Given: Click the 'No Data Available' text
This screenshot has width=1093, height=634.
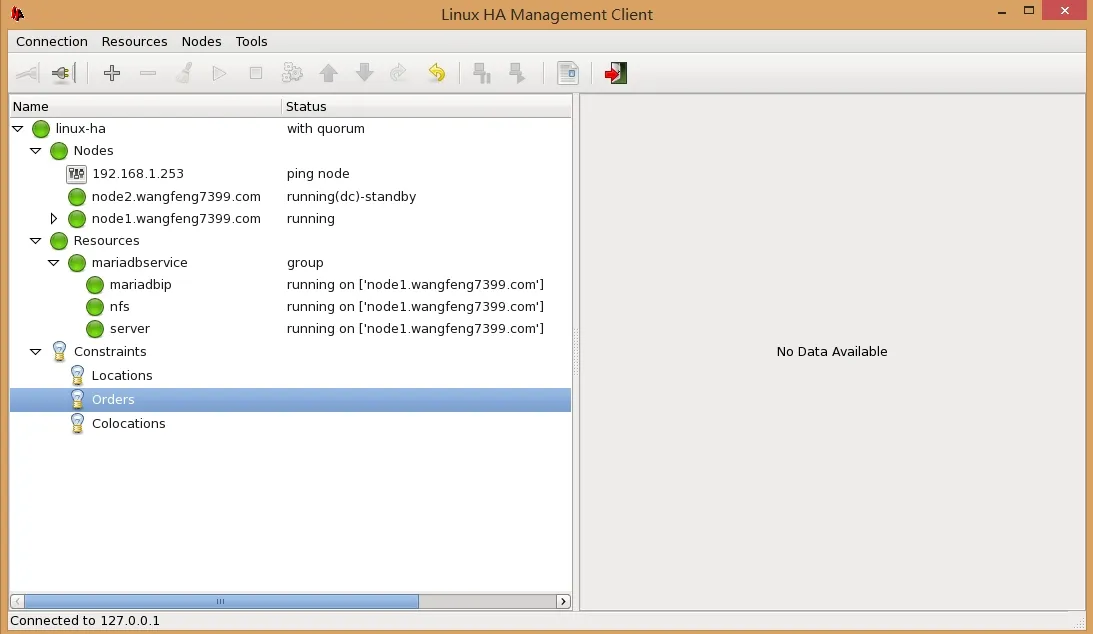Looking at the screenshot, I should tap(832, 352).
